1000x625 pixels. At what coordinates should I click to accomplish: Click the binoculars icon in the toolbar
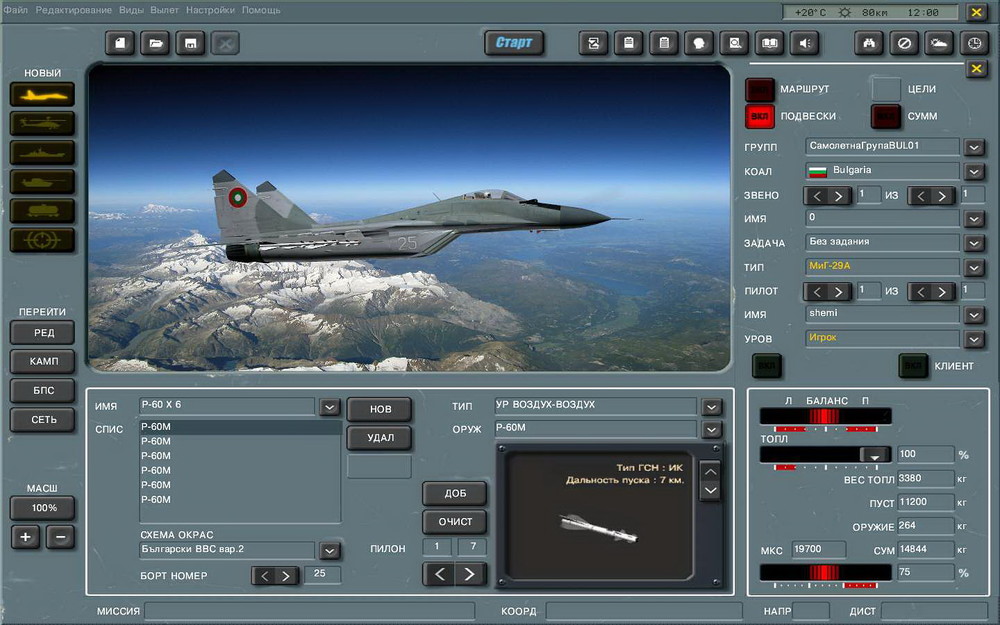(x=870, y=43)
